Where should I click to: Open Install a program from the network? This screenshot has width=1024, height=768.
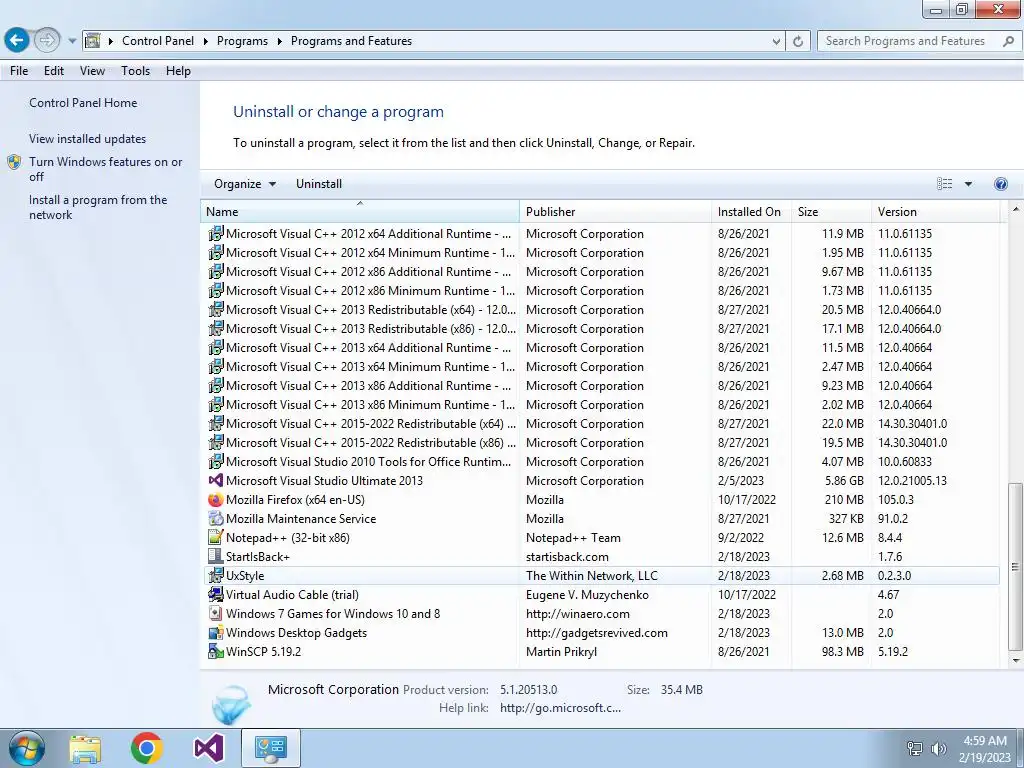98,207
